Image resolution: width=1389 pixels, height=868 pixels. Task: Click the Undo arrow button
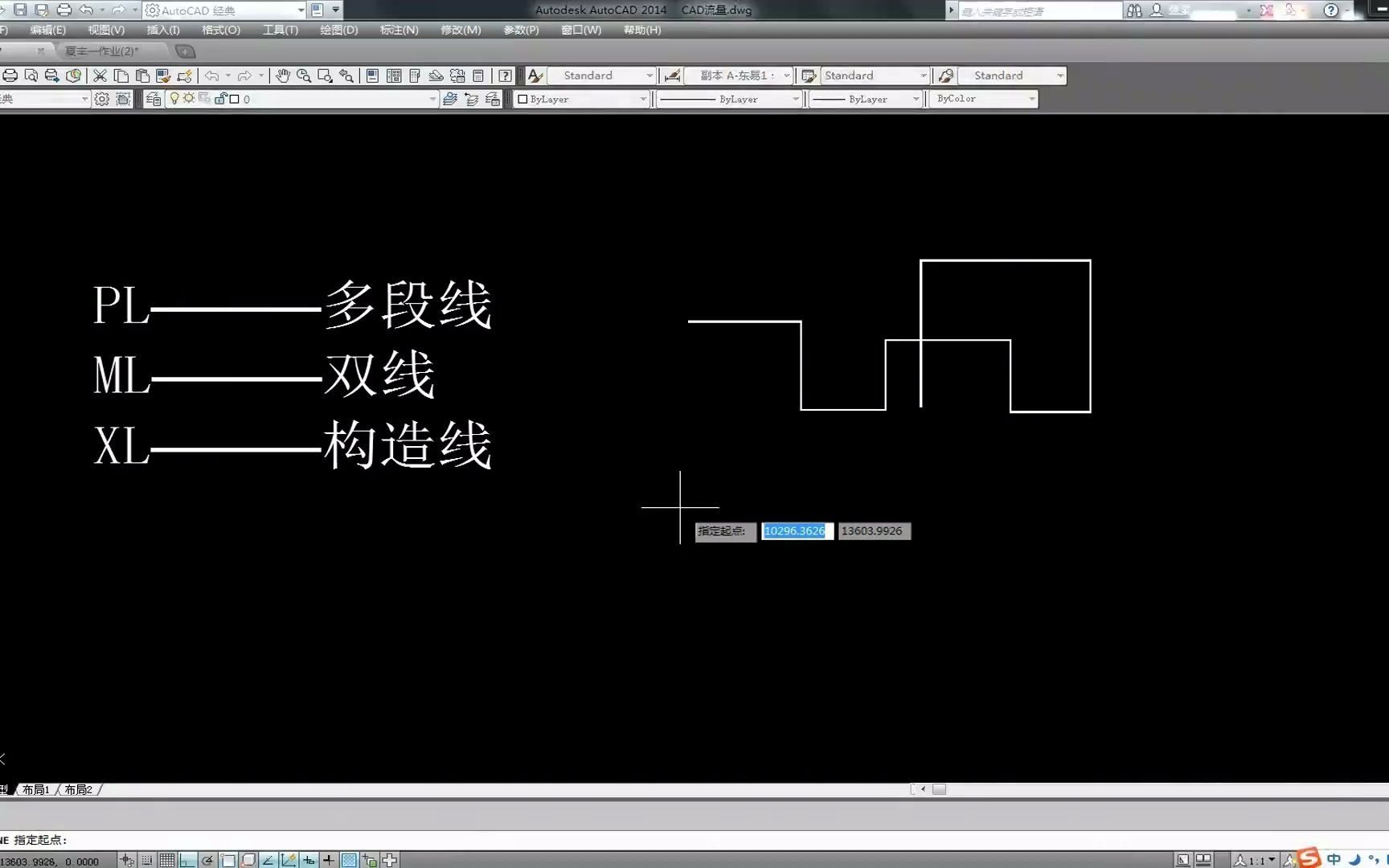(213, 75)
